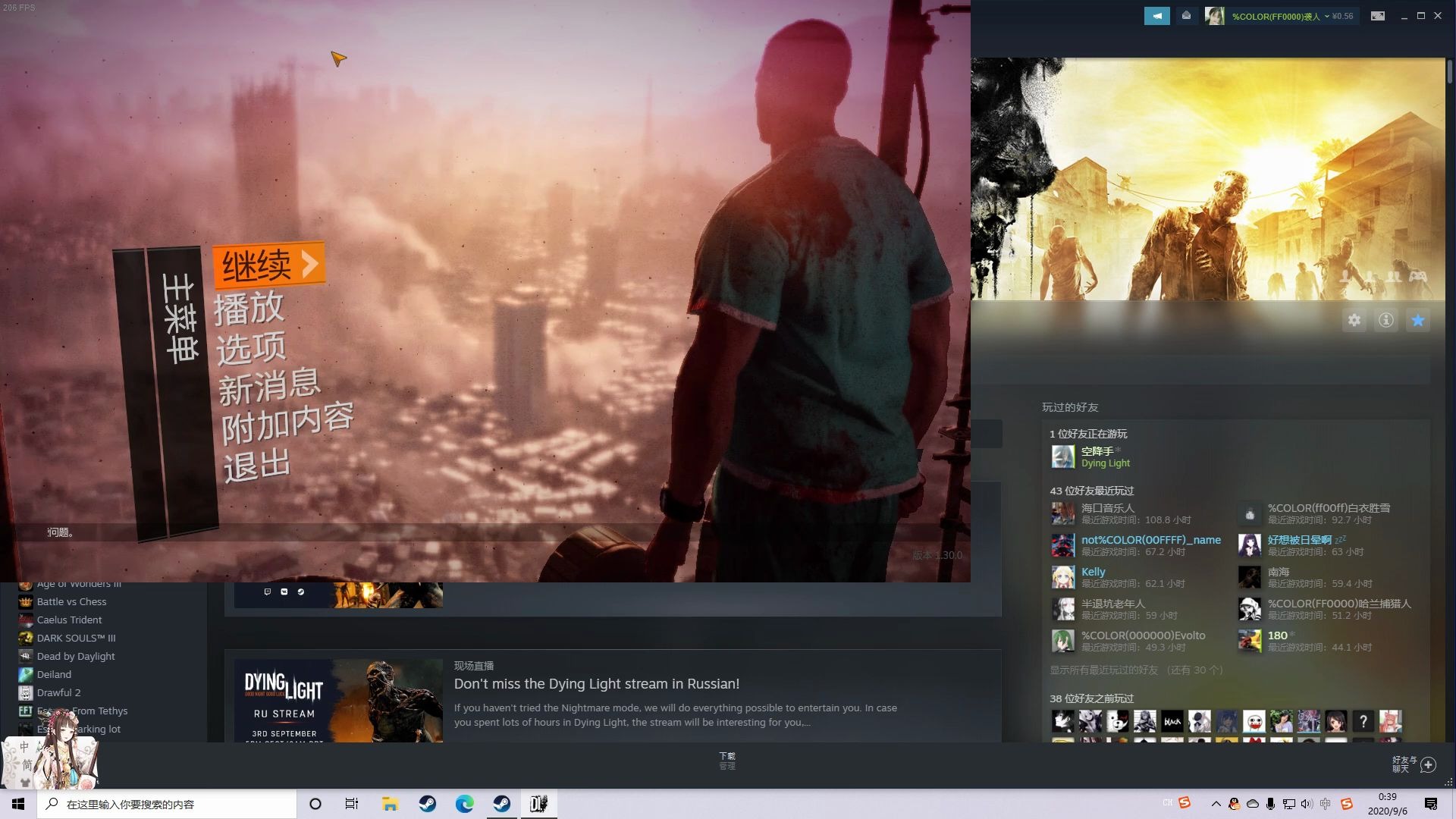Expand the account name dropdown arrow
Screen dimensions: 1456x819
point(1327,16)
